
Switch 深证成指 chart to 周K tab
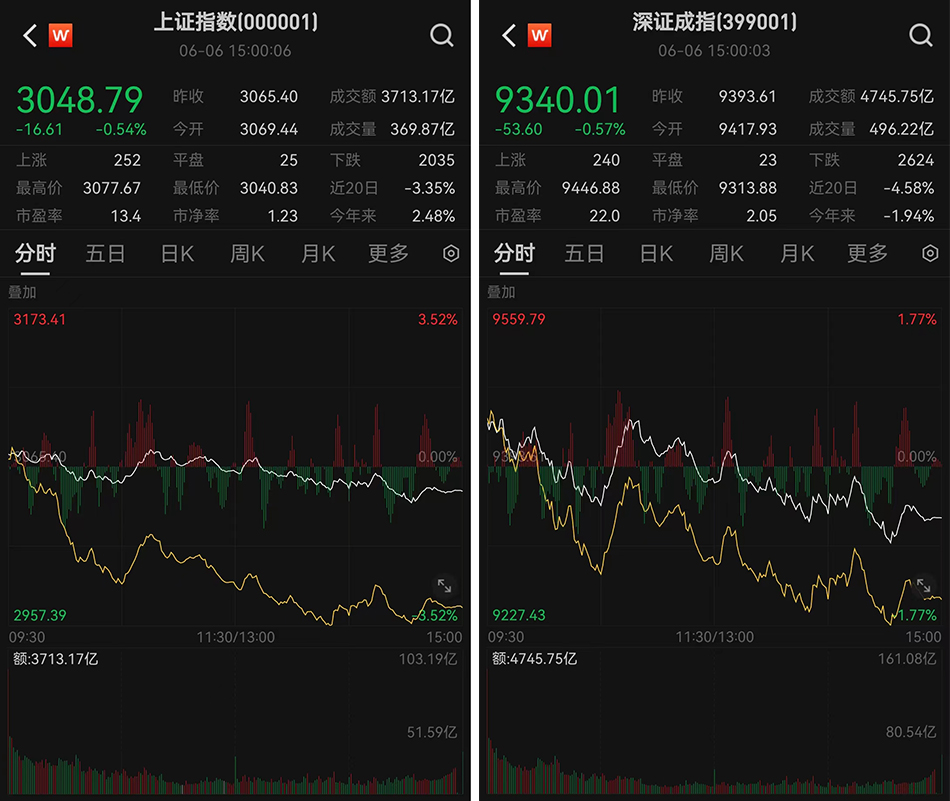coord(726,254)
